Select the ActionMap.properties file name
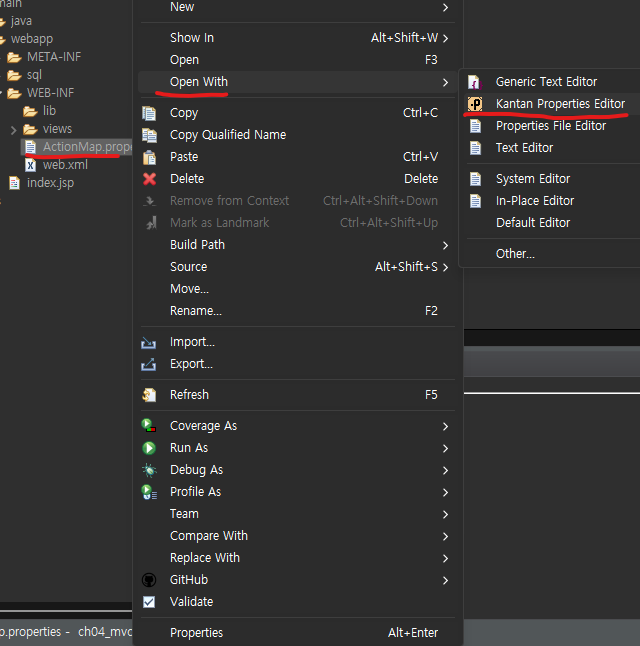Image resolution: width=640 pixels, height=646 pixels. tap(87, 147)
